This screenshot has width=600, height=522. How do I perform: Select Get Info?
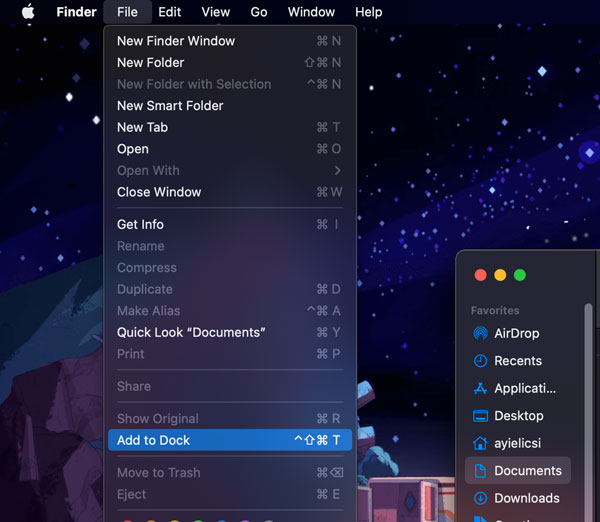click(x=230, y=224)
